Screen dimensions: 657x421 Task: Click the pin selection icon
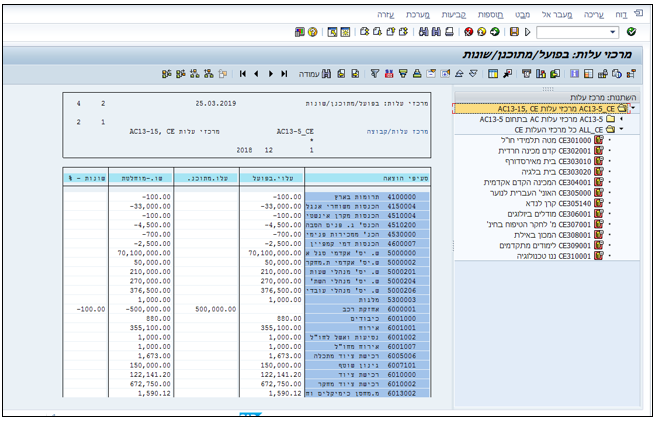click(507, 74)
